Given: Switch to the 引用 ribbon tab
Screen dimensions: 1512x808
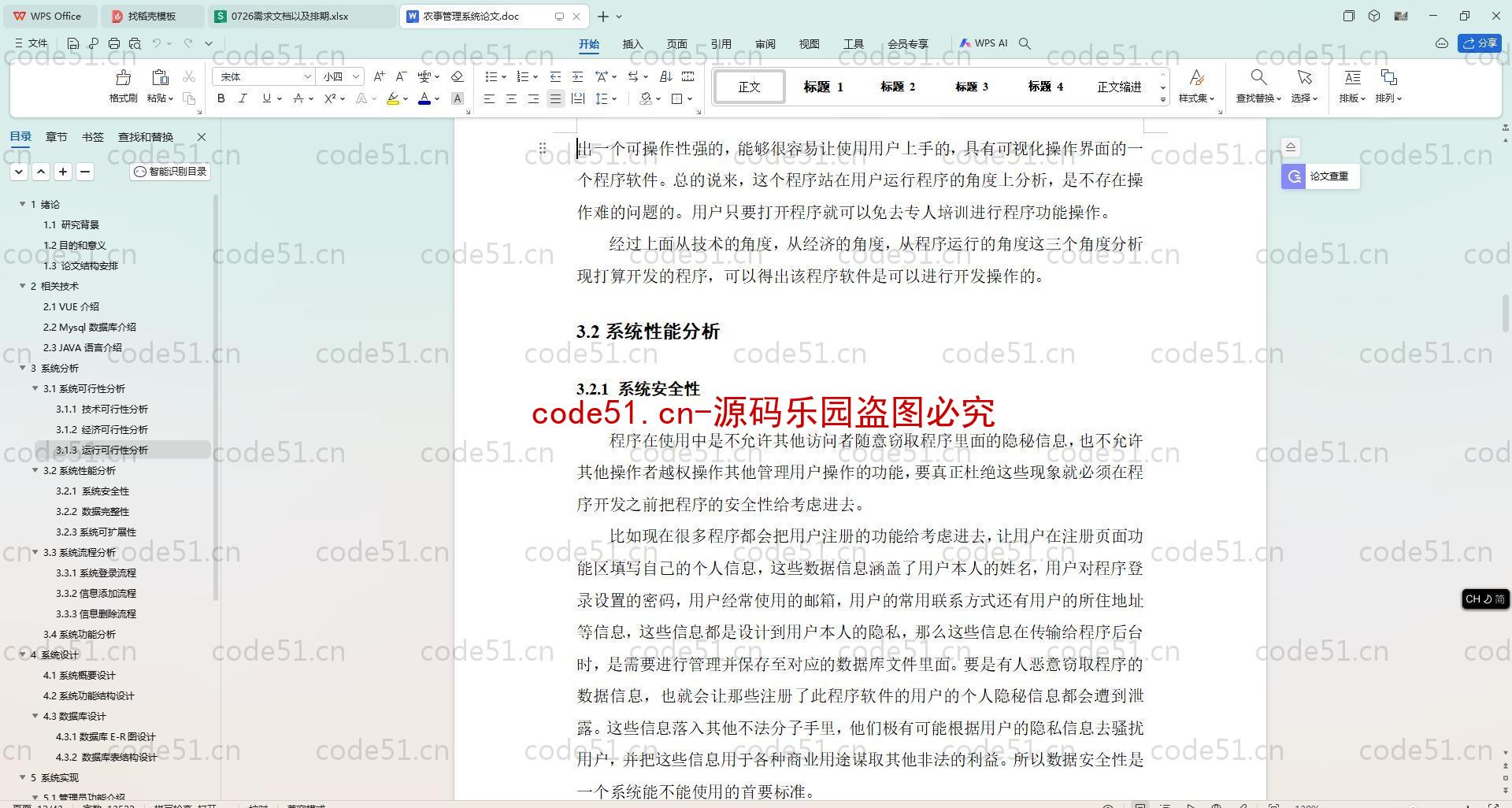Looking at the screenshot, I should point(721,44).
